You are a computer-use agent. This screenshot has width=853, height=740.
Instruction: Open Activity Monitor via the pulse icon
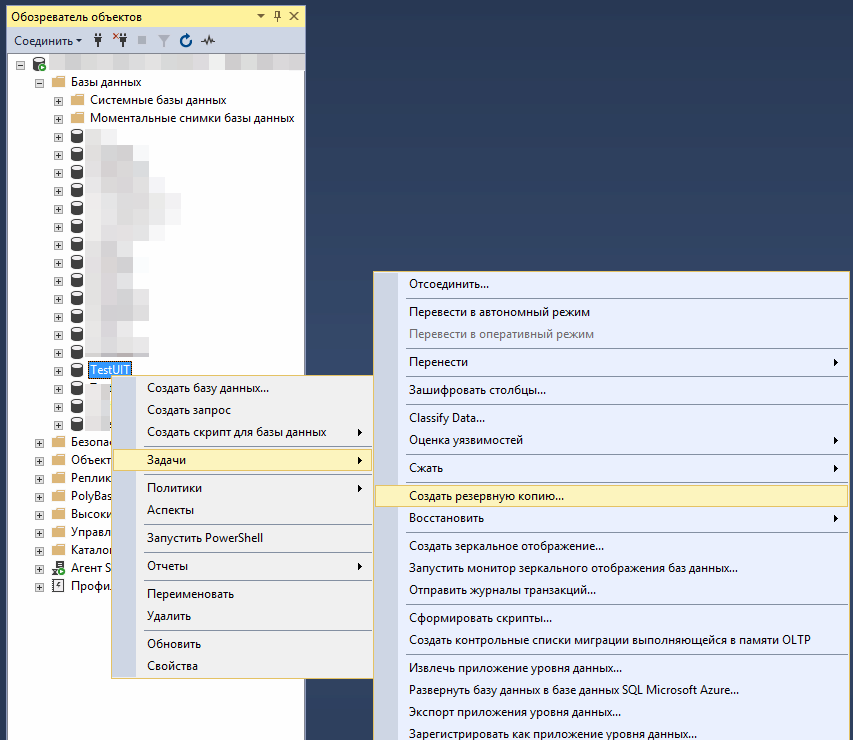208,41
